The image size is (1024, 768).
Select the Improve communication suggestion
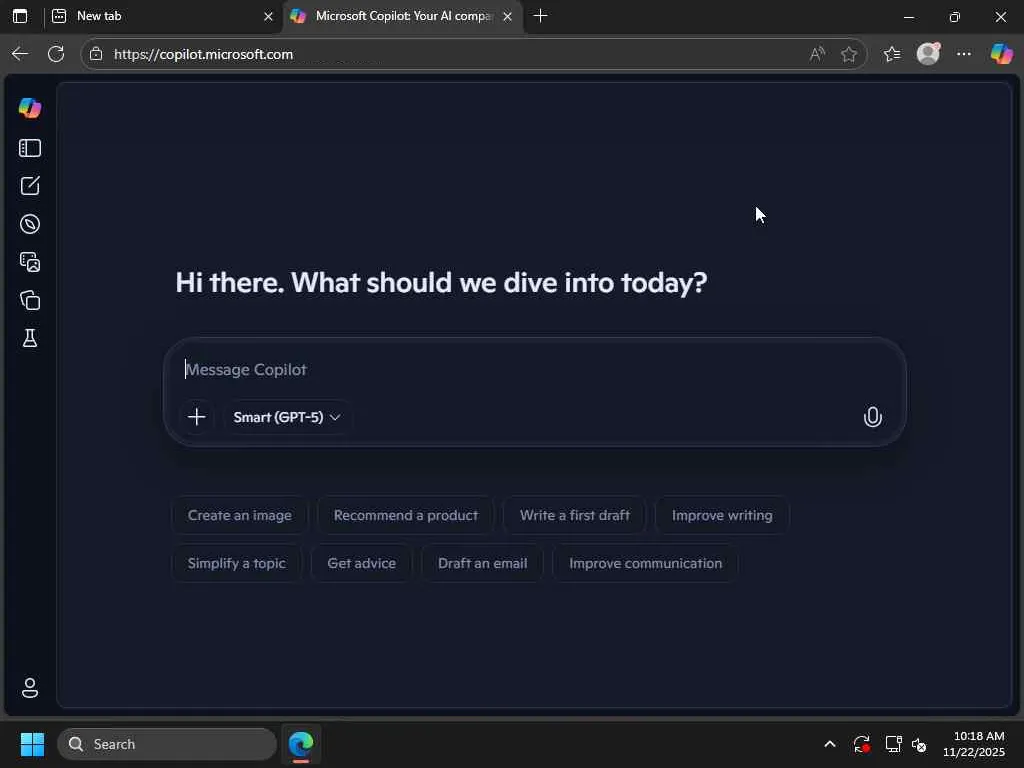point(645,563)
